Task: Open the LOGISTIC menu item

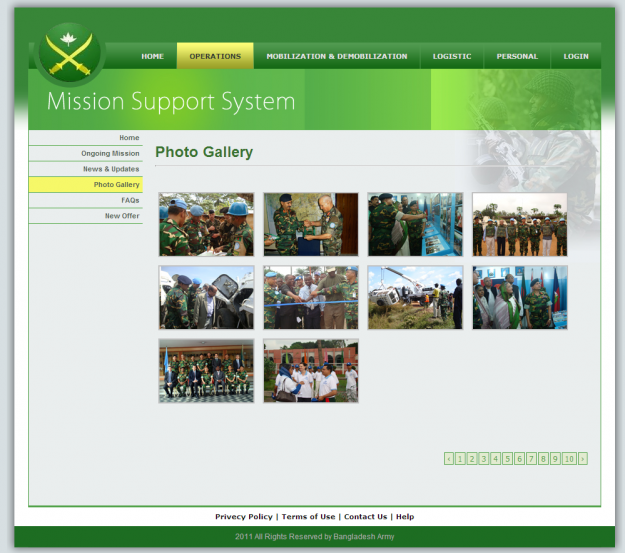Action: tap(452, 56)
